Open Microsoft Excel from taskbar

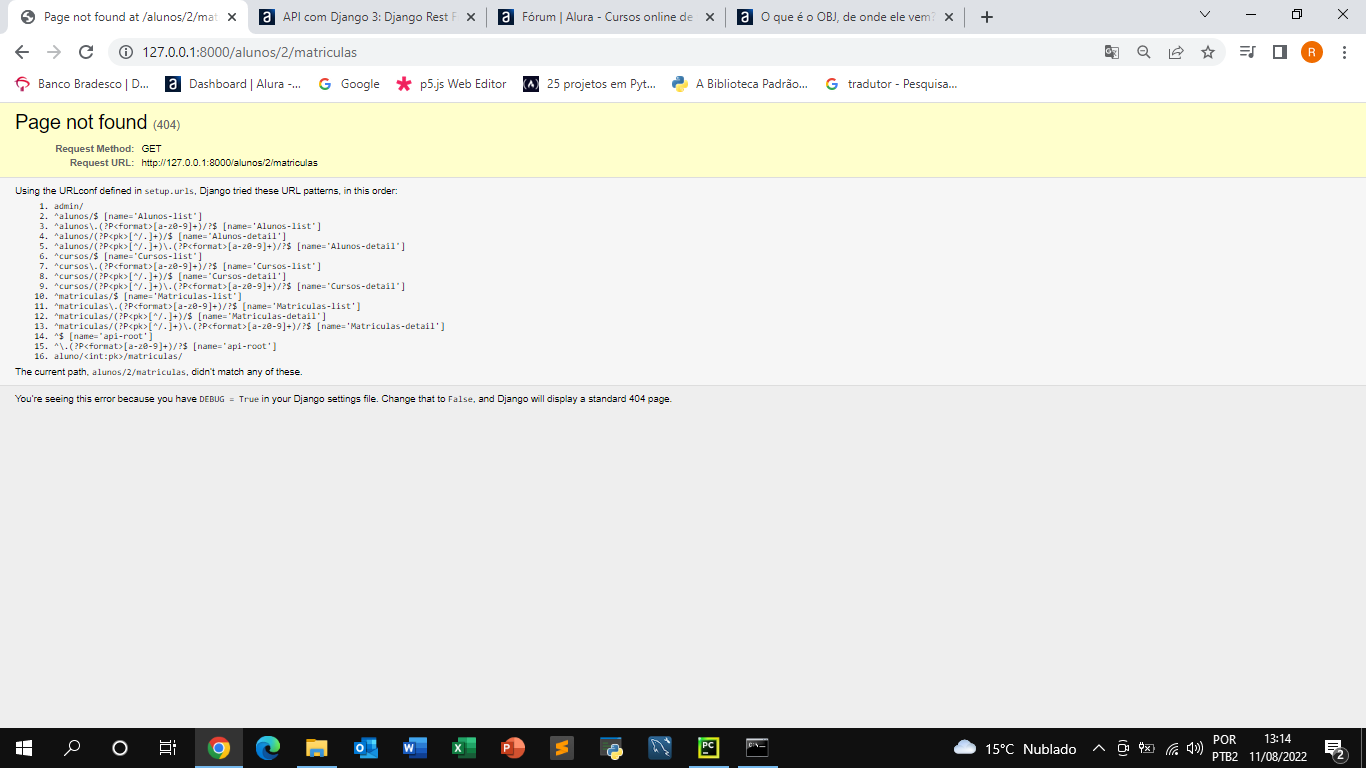click(x=464, y=748)
